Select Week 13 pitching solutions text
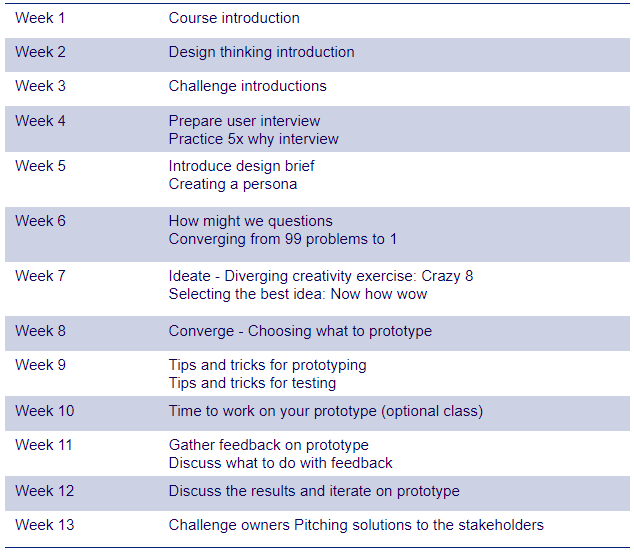This screenshot has width=634, height=553. click(356, 525)
